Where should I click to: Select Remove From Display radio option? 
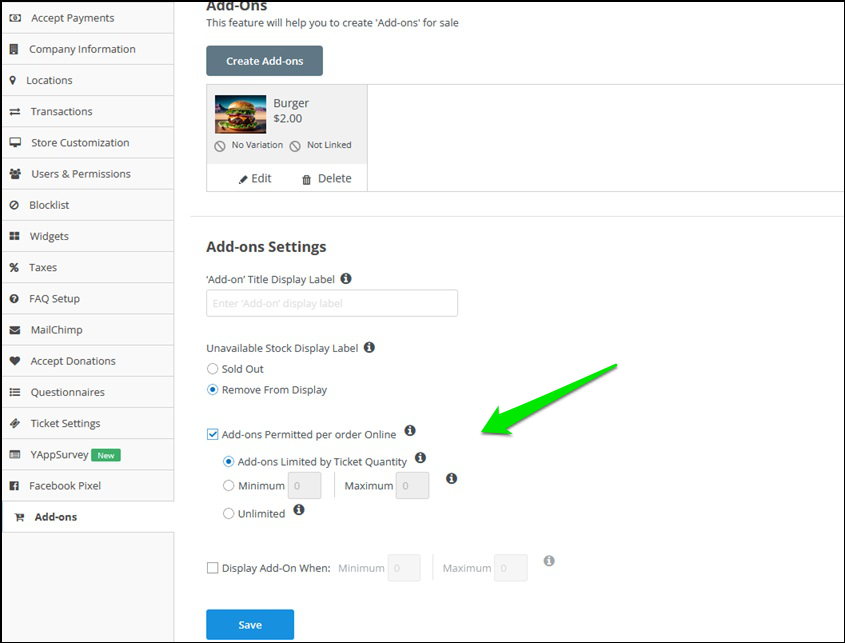point(212,390)
